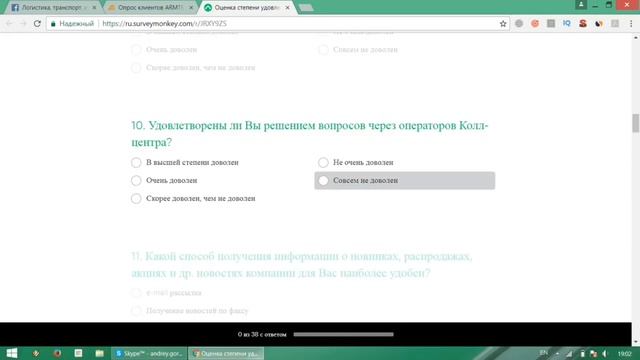Choose 'Скорее доволен, чем не доволен' in question 10
The height and width of the screenshot is (360, 640).
(x=136, y=198)
